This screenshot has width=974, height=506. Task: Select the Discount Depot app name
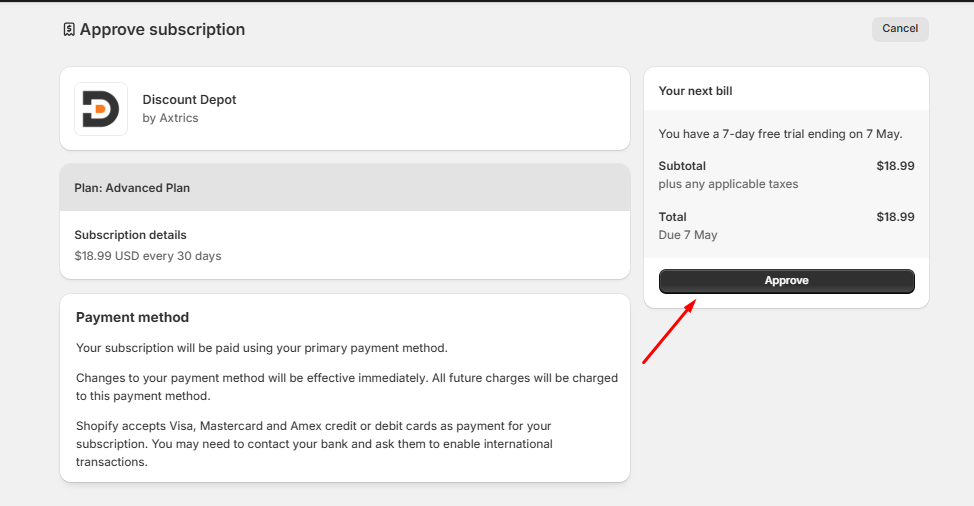coord(189,99)
